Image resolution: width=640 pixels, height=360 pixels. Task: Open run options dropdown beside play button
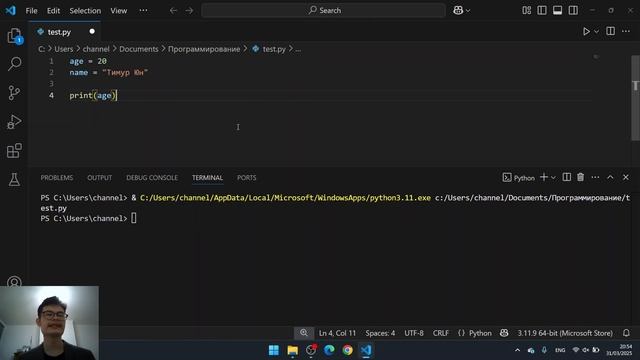pos(596,31)
